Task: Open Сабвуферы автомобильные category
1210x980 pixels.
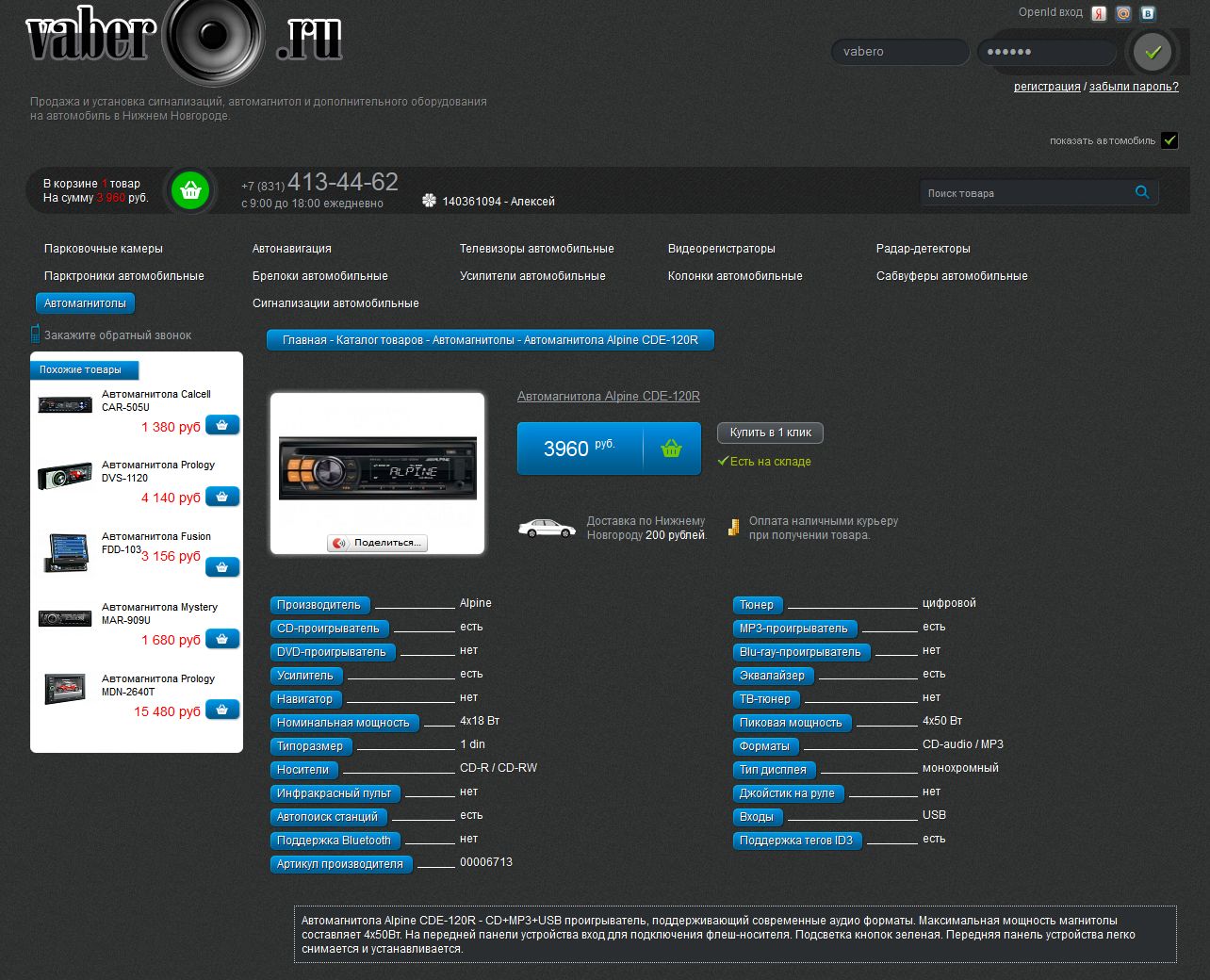Action: [x=952, y=276]
